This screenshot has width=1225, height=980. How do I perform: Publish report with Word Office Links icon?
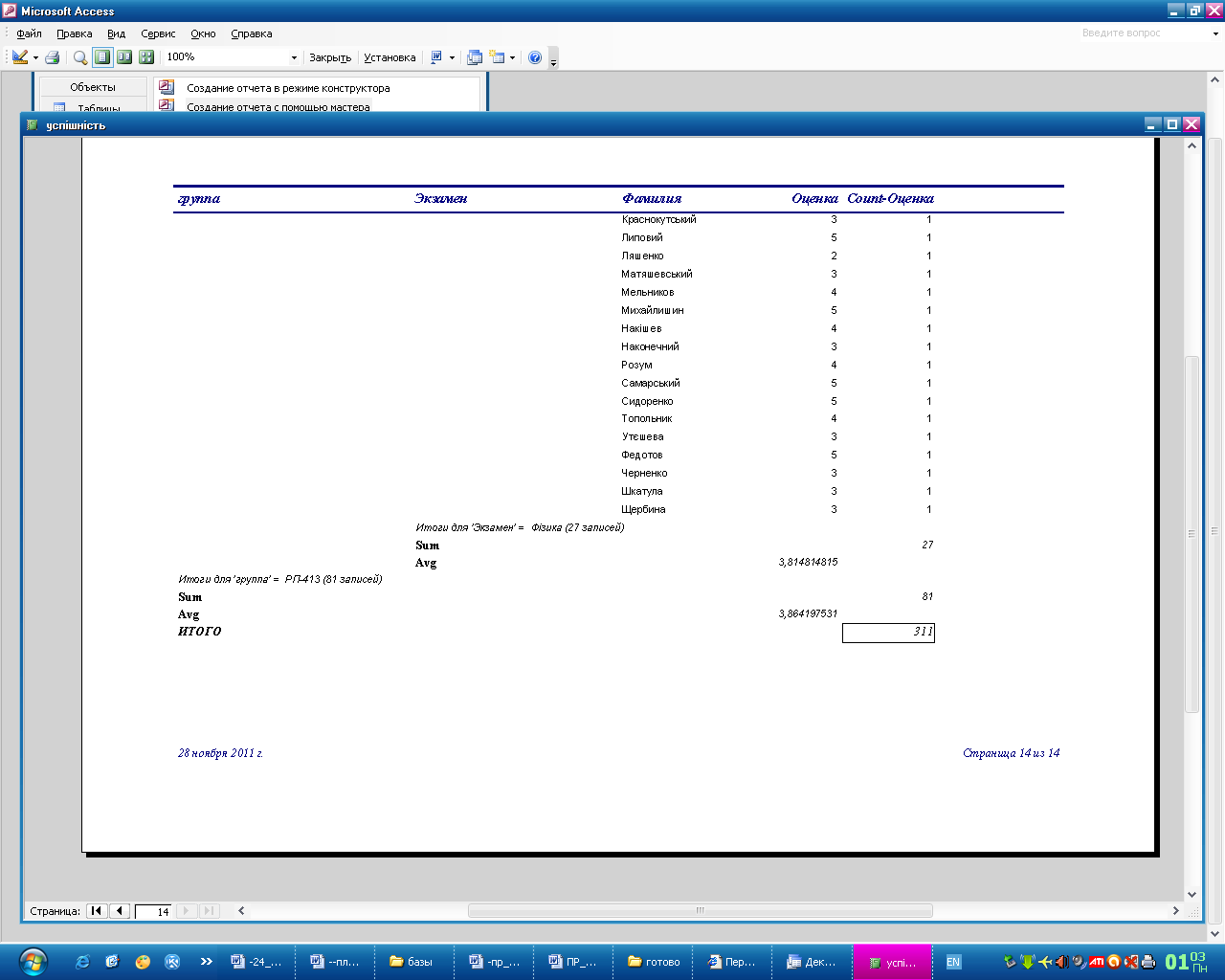tap(436, 57)
